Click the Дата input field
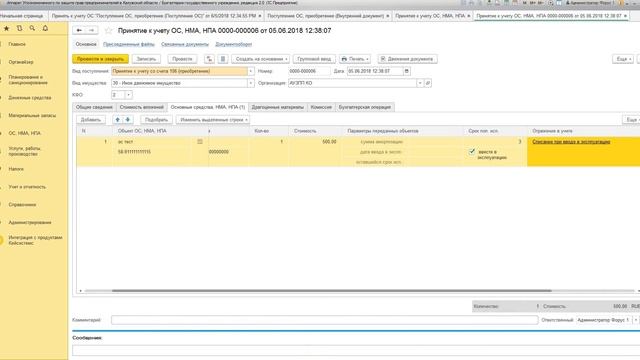 (375, 71)
